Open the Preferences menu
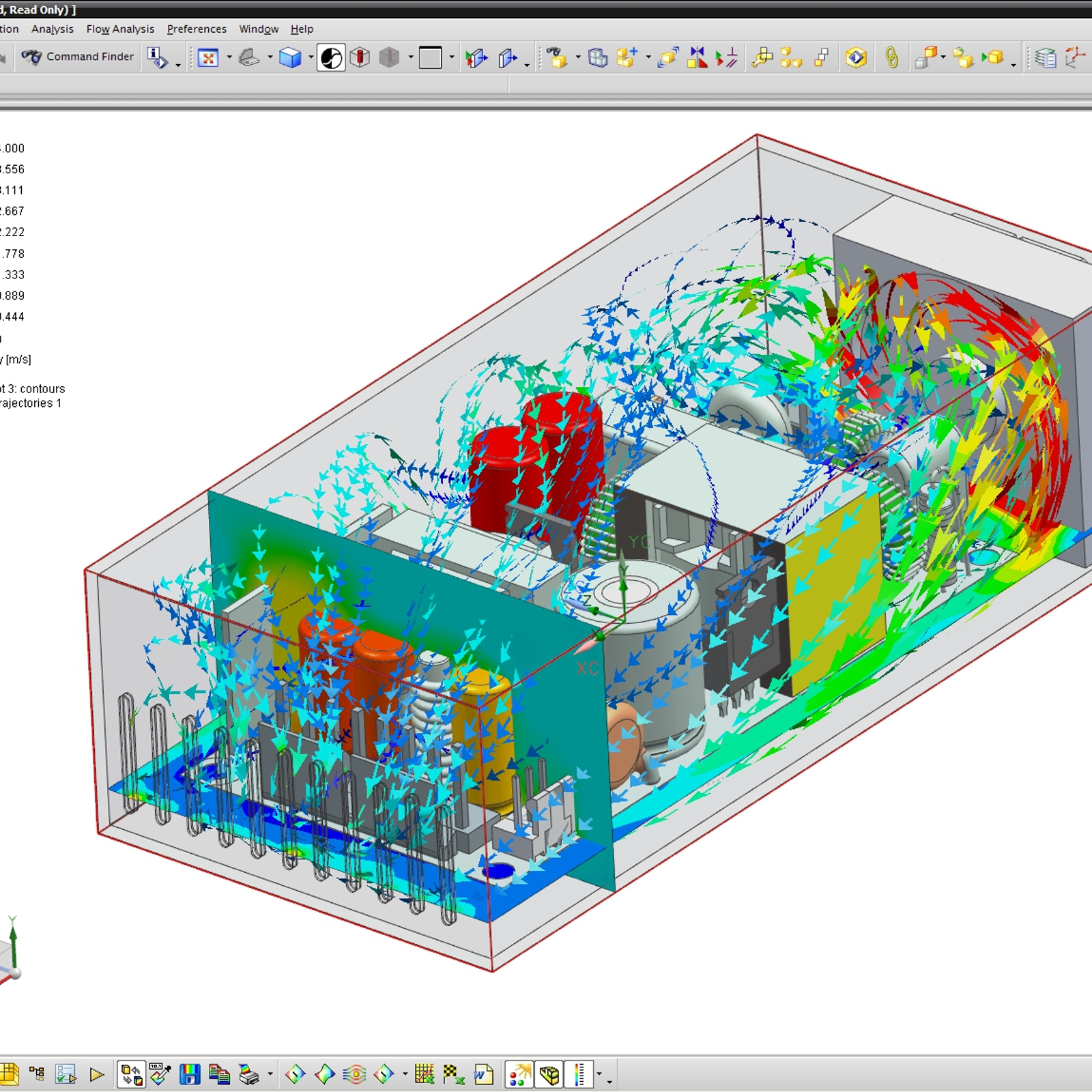Viewport: 1092px width, 1092px height. 197,29
